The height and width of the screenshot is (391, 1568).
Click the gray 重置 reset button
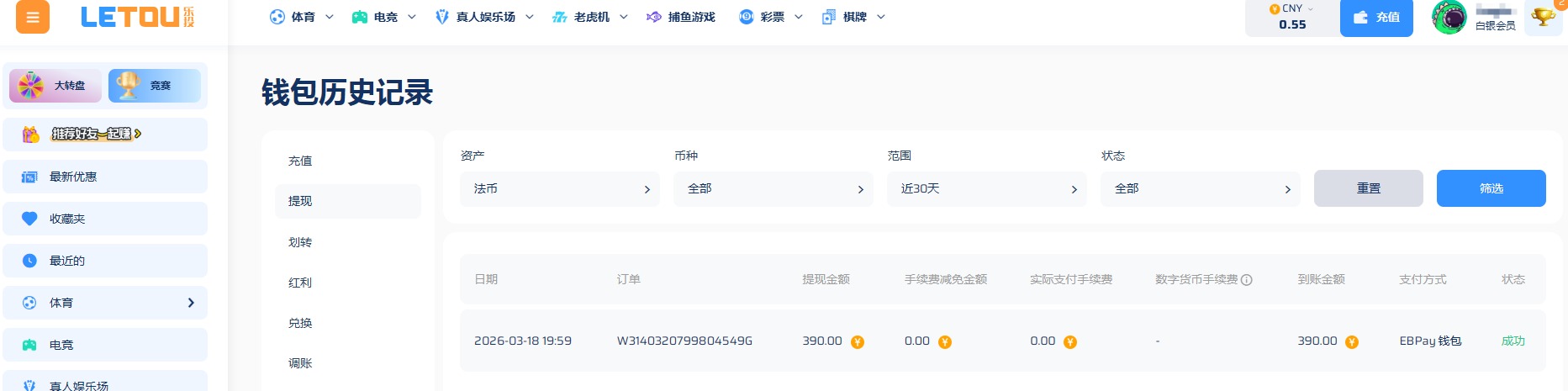click(1369, 188)
